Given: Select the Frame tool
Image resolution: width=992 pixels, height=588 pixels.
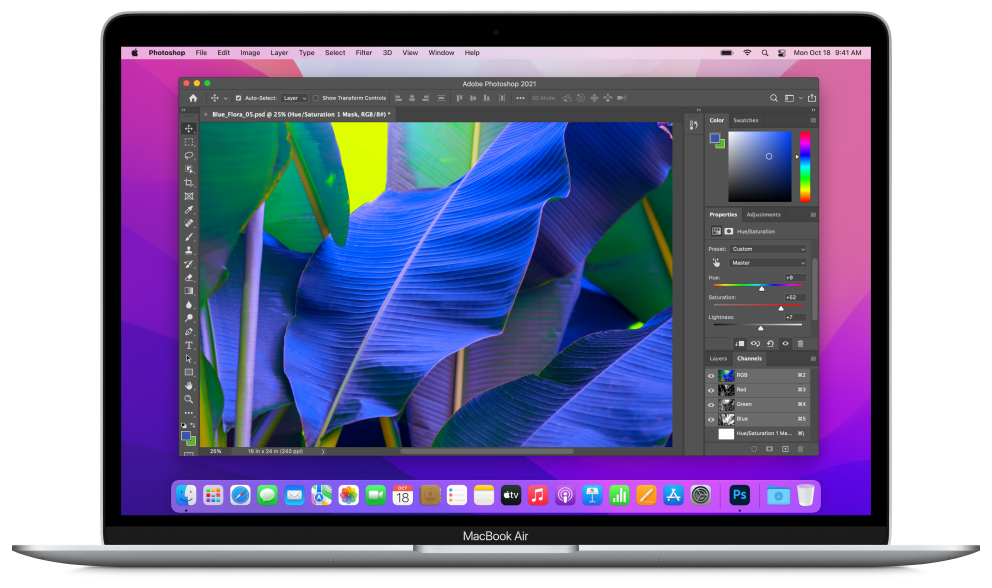Looking at the screenshot, I should (189, 196).
